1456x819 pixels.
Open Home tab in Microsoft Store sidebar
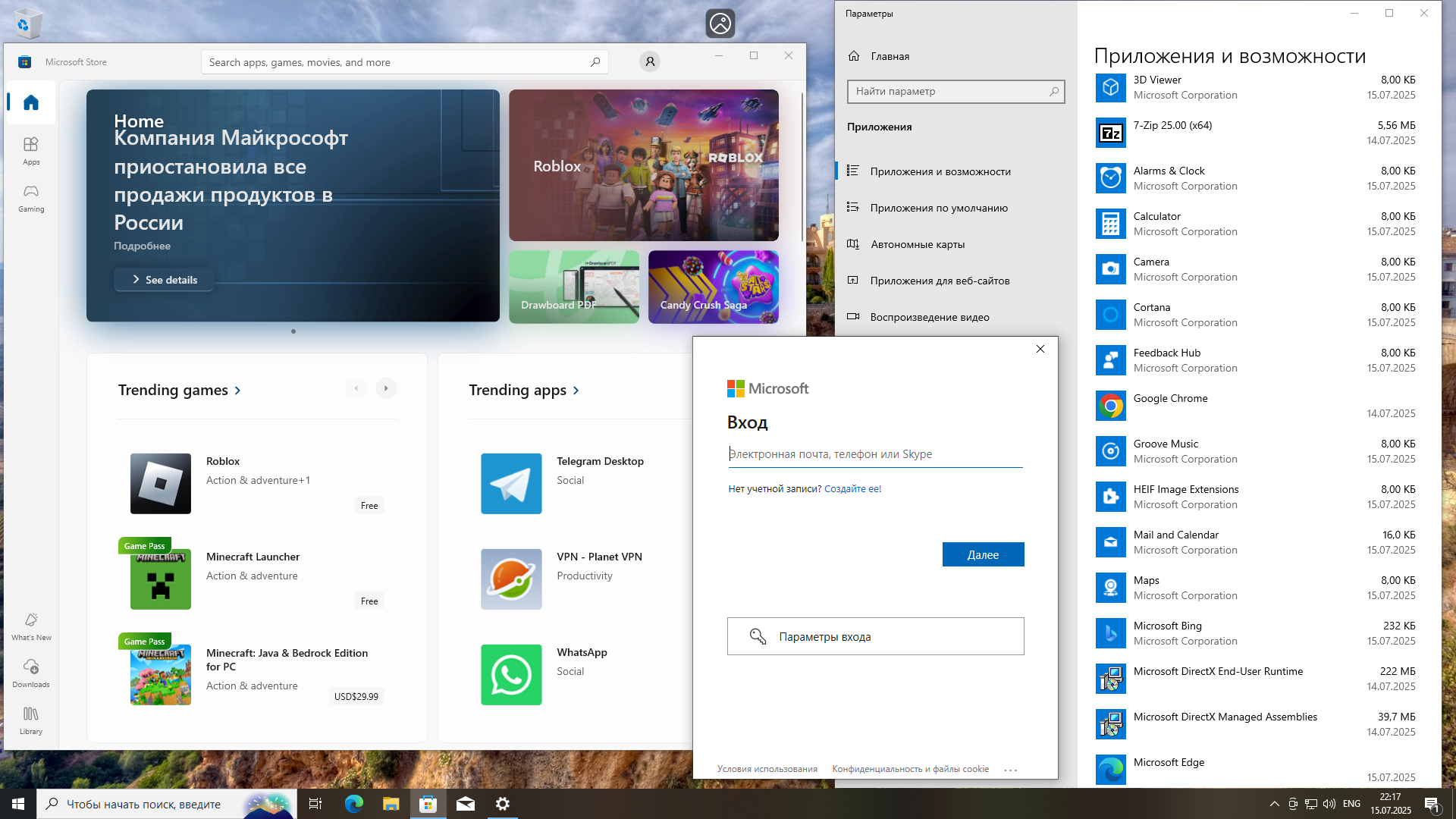click(x=31, y=102)
